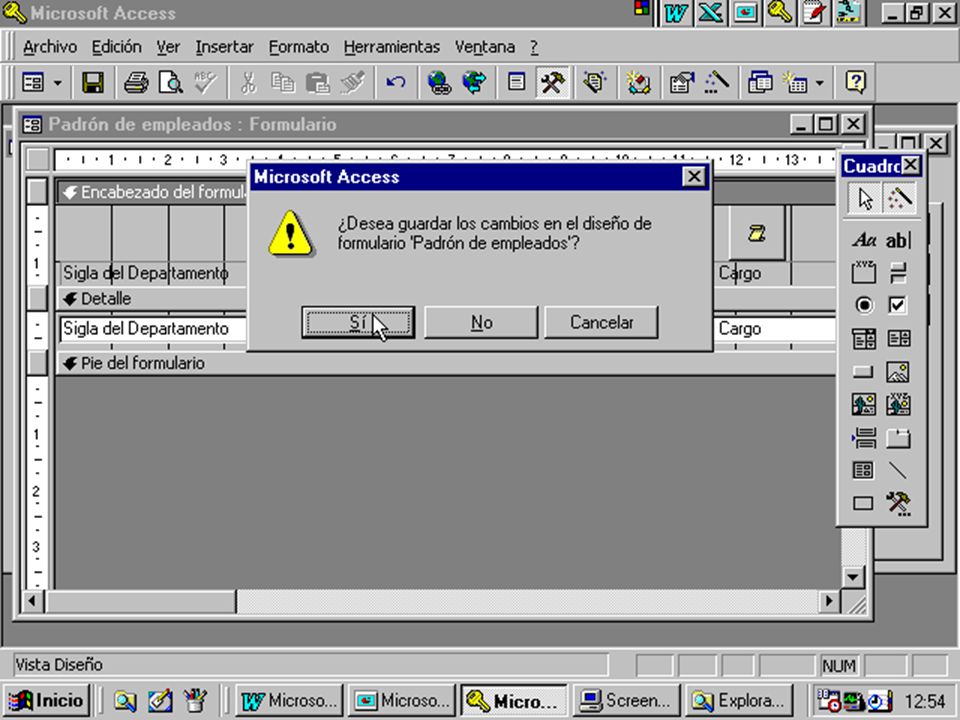Toggle the Toolbox hammer icon in toolbar
The width and height of the screenshot is (960, 720).
pos(552,82)
